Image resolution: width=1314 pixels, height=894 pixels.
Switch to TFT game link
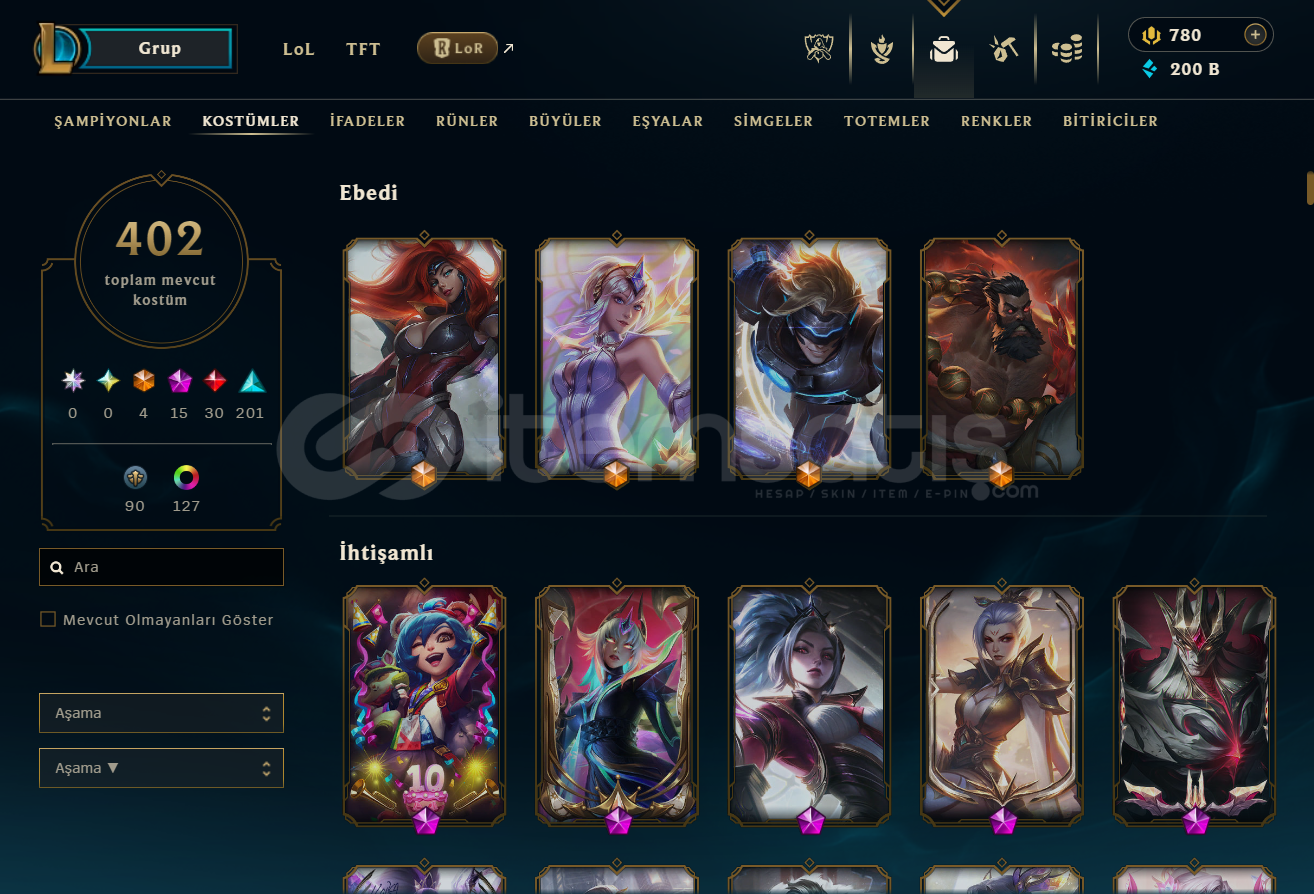(x=363, y=49)
